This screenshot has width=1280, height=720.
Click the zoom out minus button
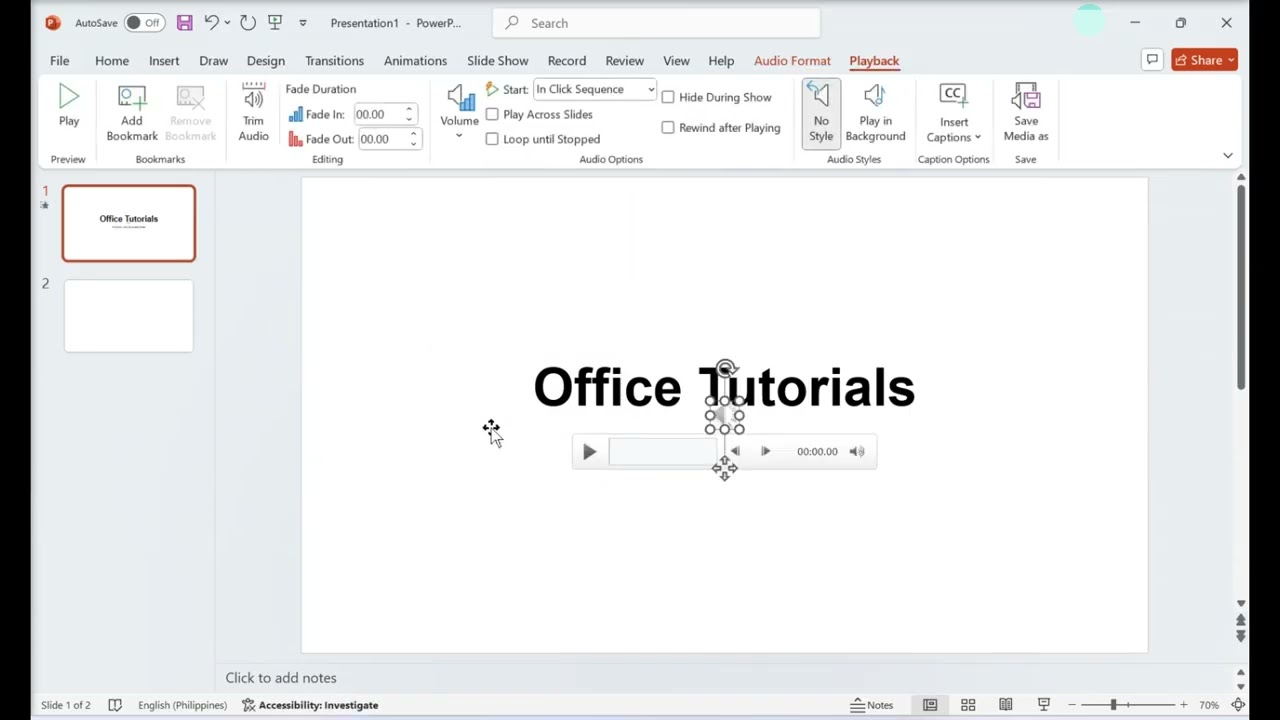1071,705
